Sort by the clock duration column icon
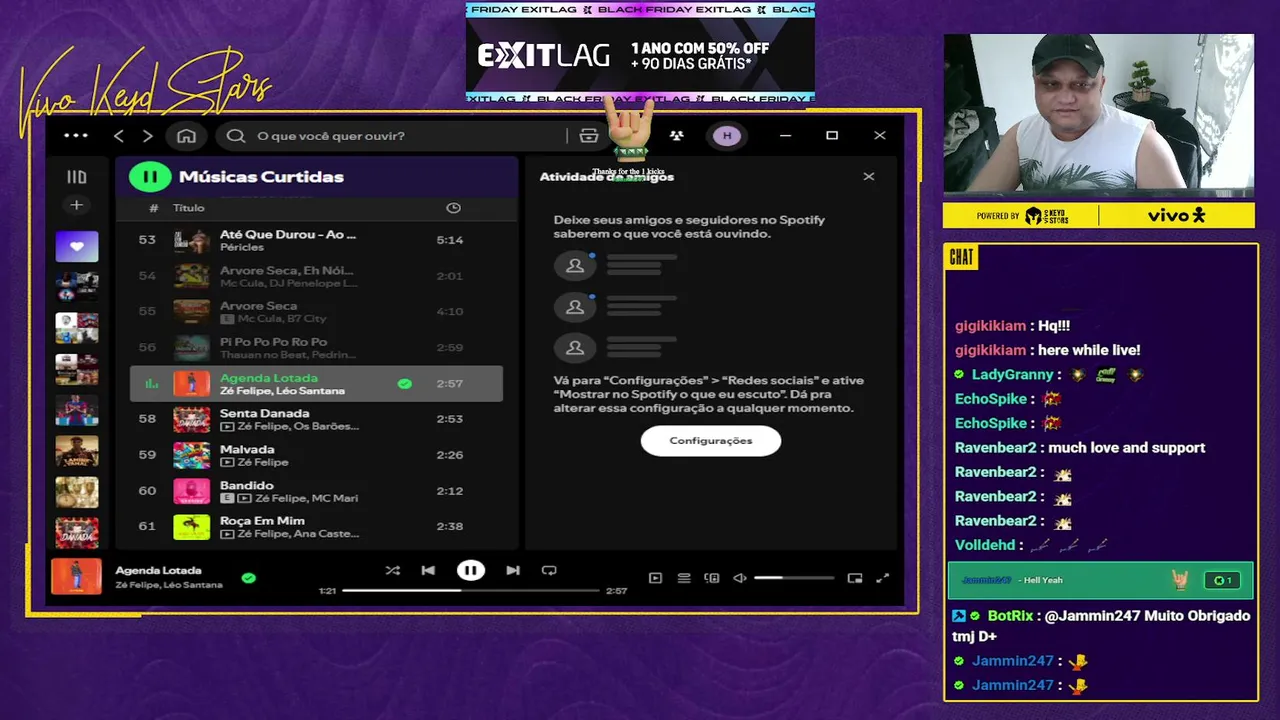Screen dimensions: 1280x720 pyautogui.click(x=453, y=208)
